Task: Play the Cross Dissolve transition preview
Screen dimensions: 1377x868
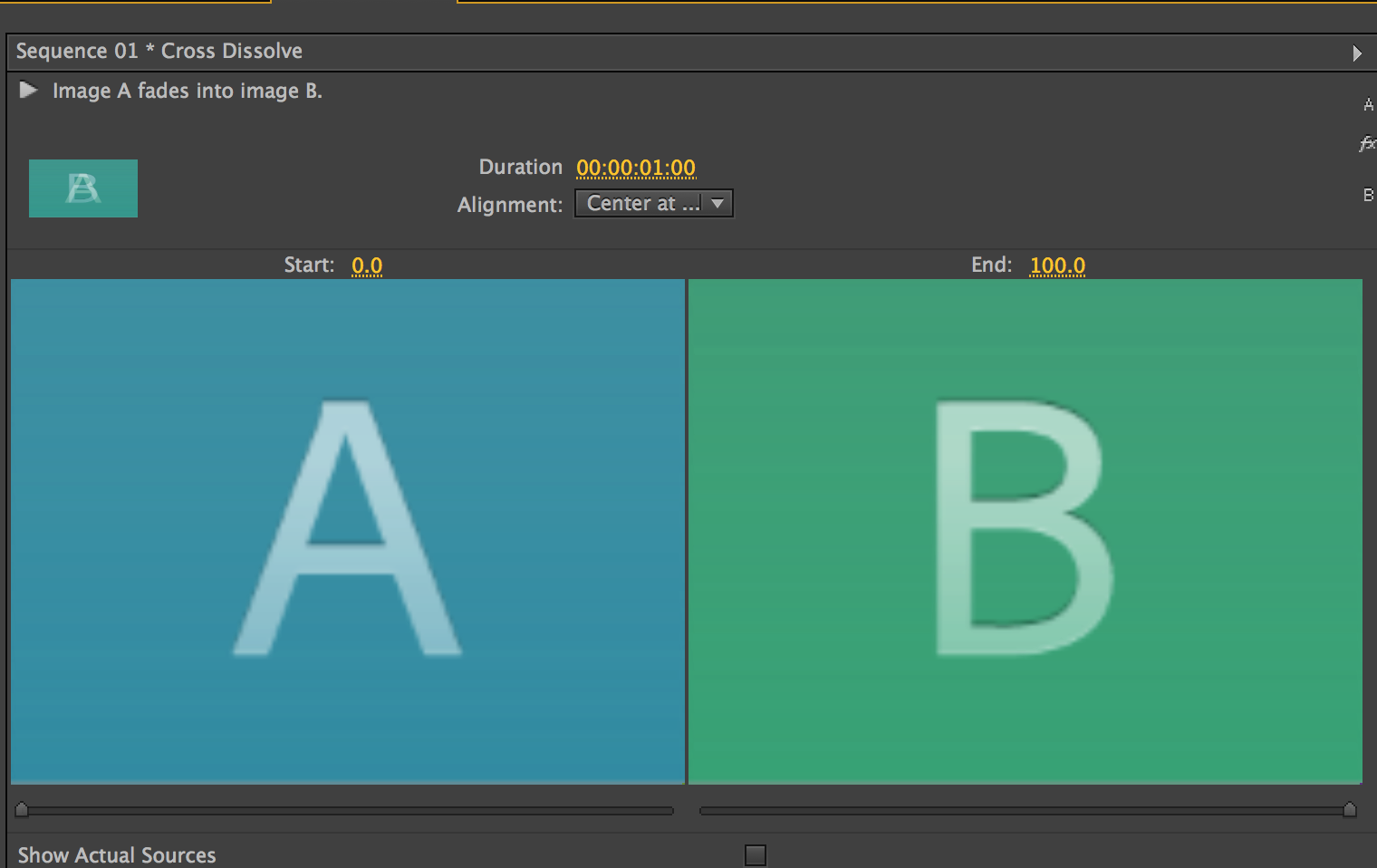Action: click(x=28, y=90)
